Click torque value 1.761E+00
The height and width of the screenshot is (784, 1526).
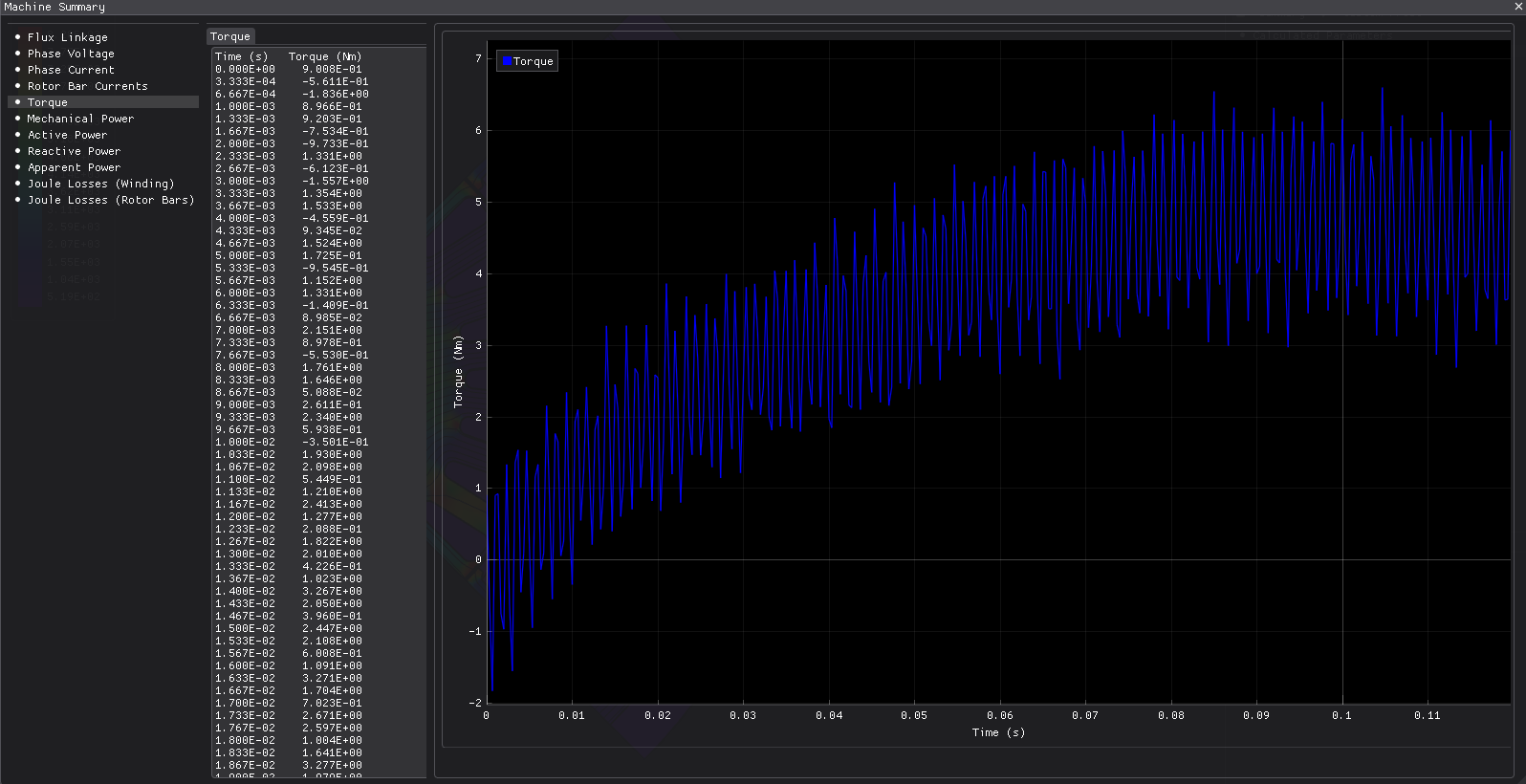click(332, 367)
